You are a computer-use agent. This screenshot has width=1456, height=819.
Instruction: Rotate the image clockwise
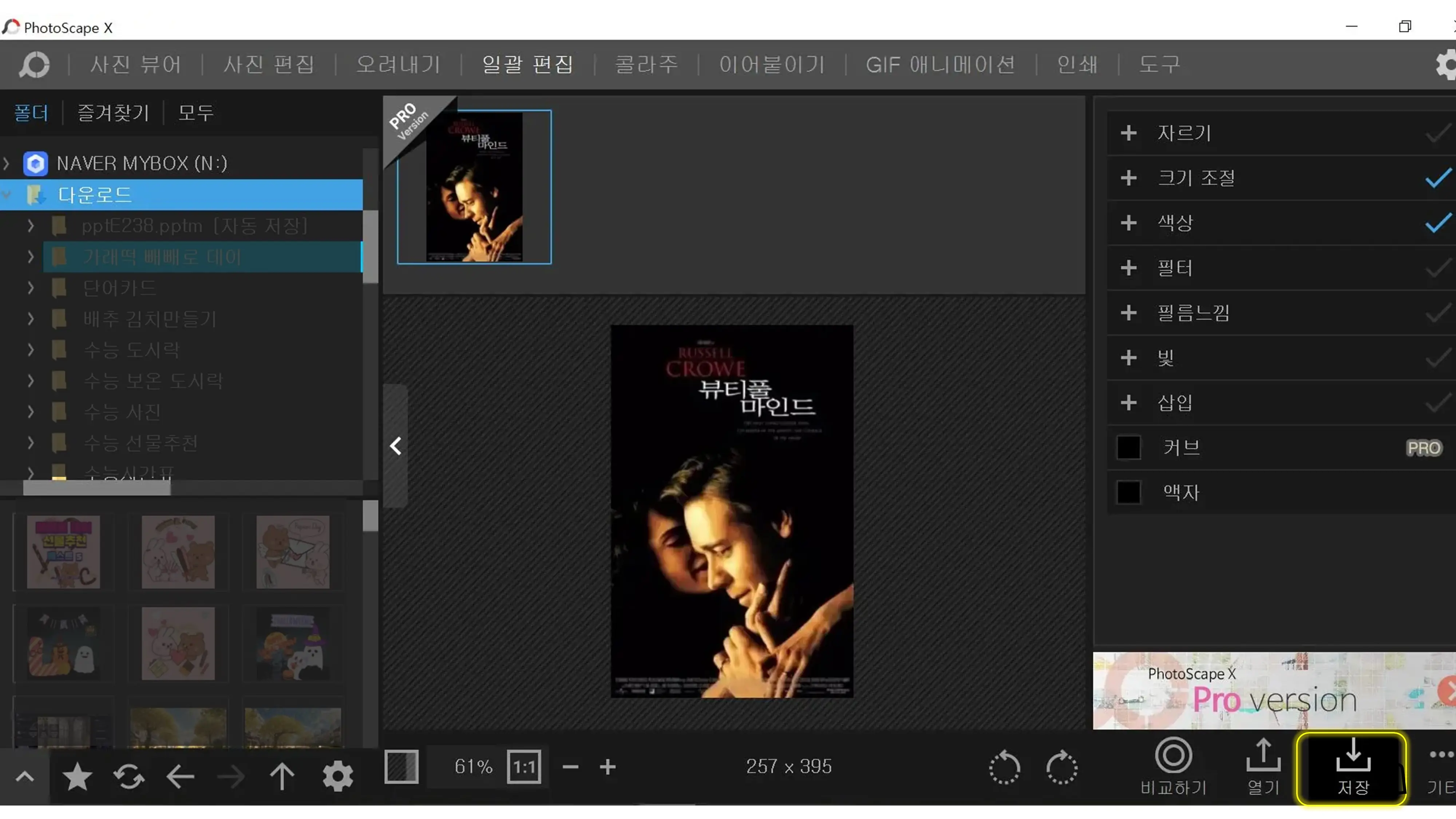click(x=1061, y=767)
